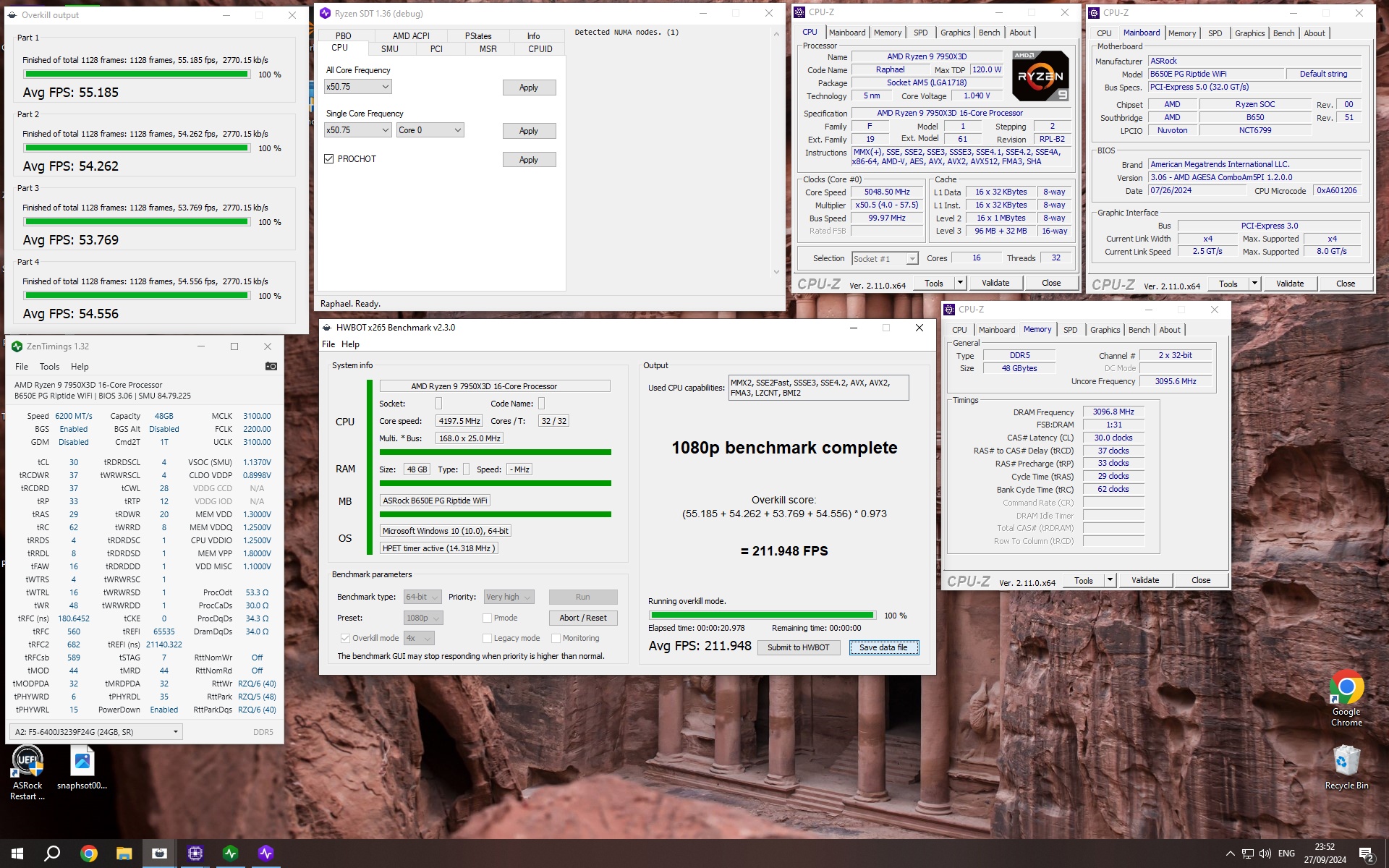Open Tools arrow dropdown in CPU-Z Memory window

pyautogui.click(x=1110, y=580)
